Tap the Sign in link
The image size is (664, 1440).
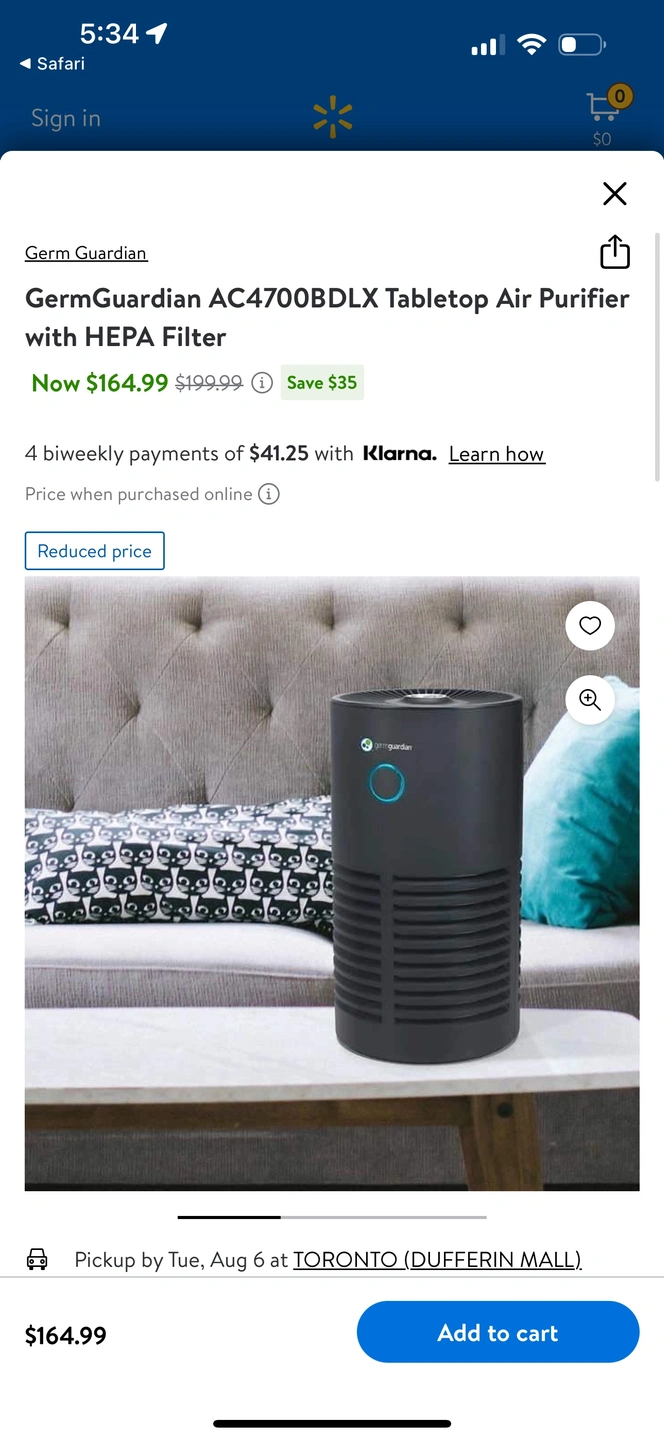(x=66, y=118)
